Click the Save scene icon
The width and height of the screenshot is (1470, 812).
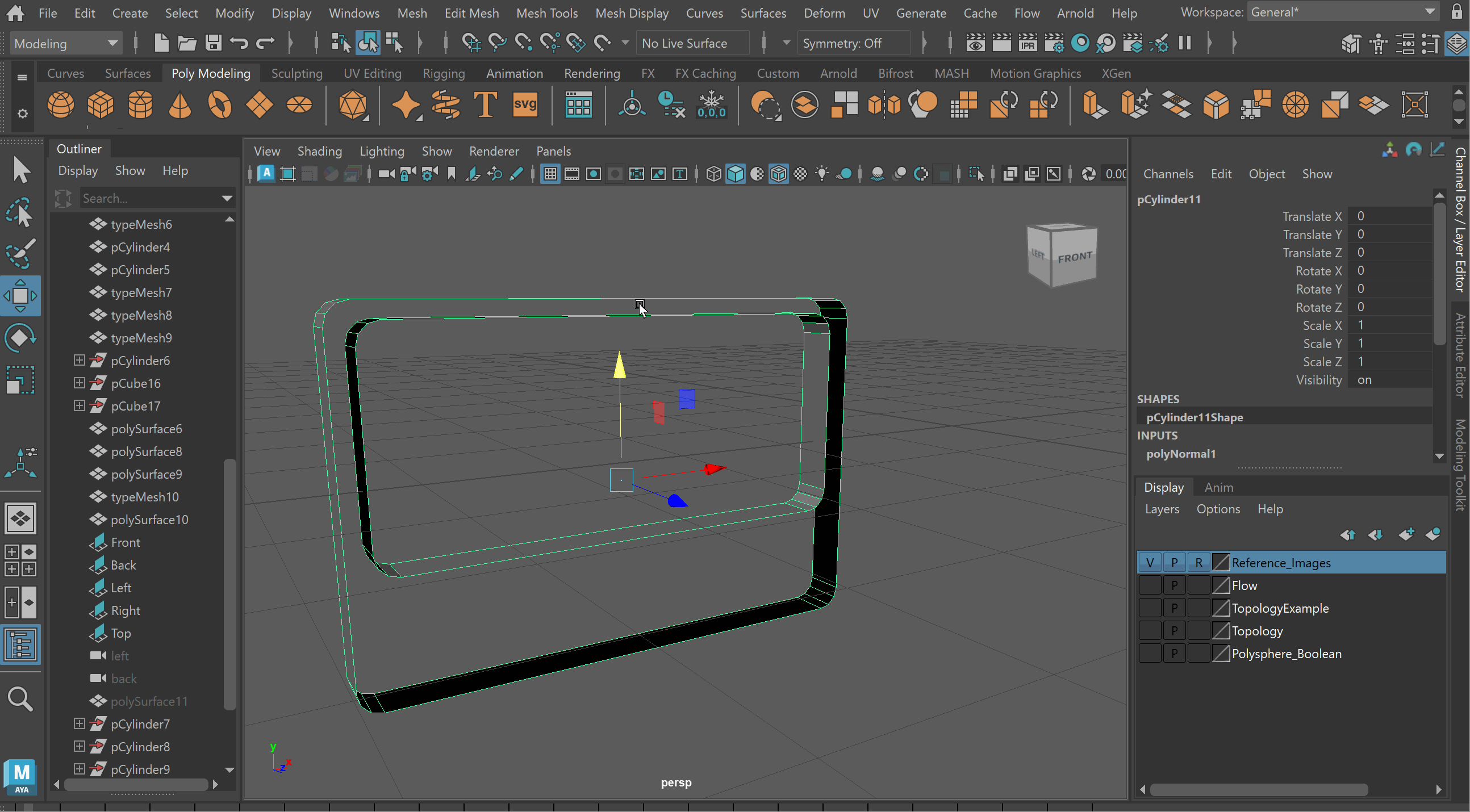pos(213,43)
